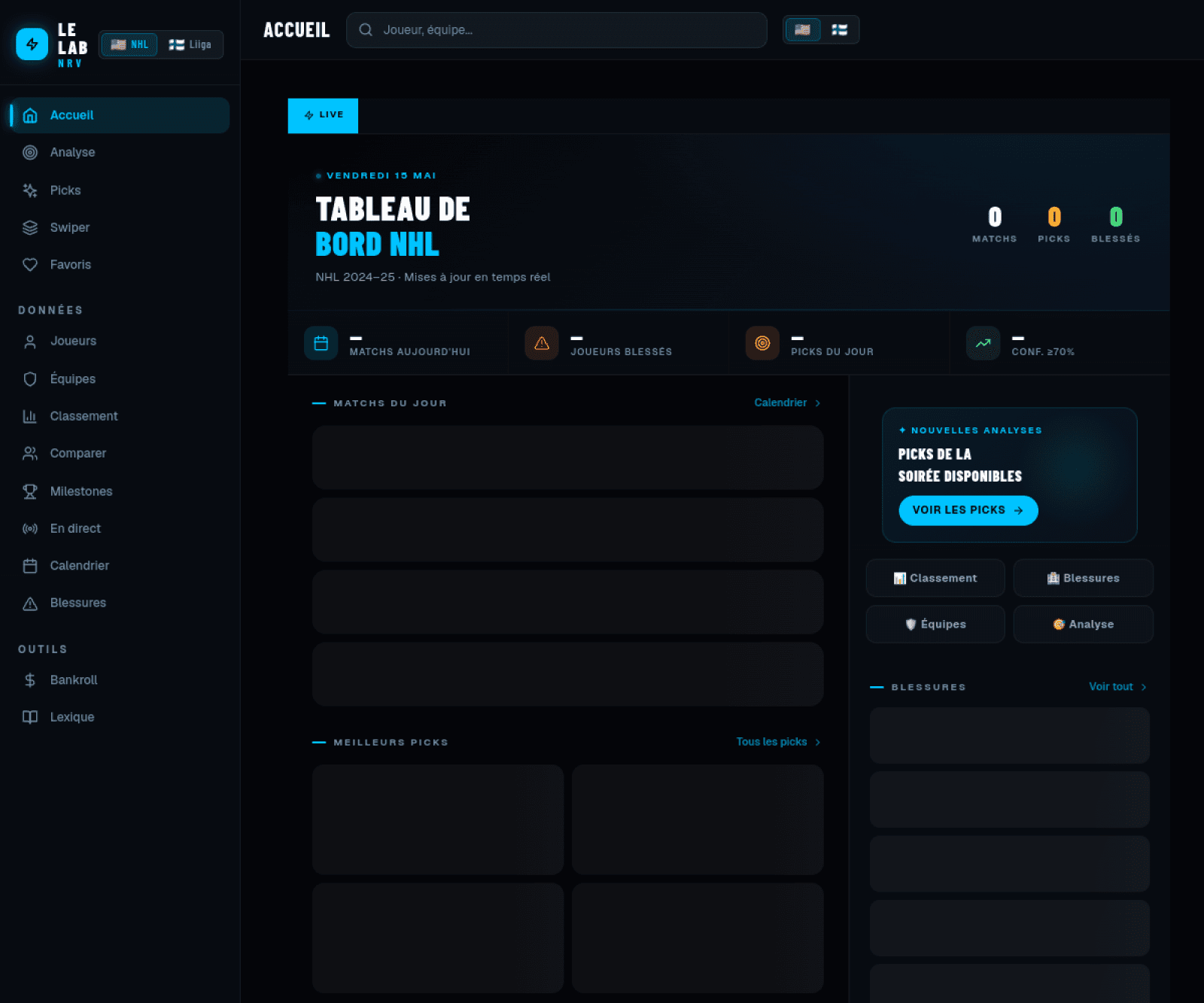Viewport: 1204px width, 1003px height.
Task: Click the trend icon beside Conf. ≥70%
Action: point(983,343)
